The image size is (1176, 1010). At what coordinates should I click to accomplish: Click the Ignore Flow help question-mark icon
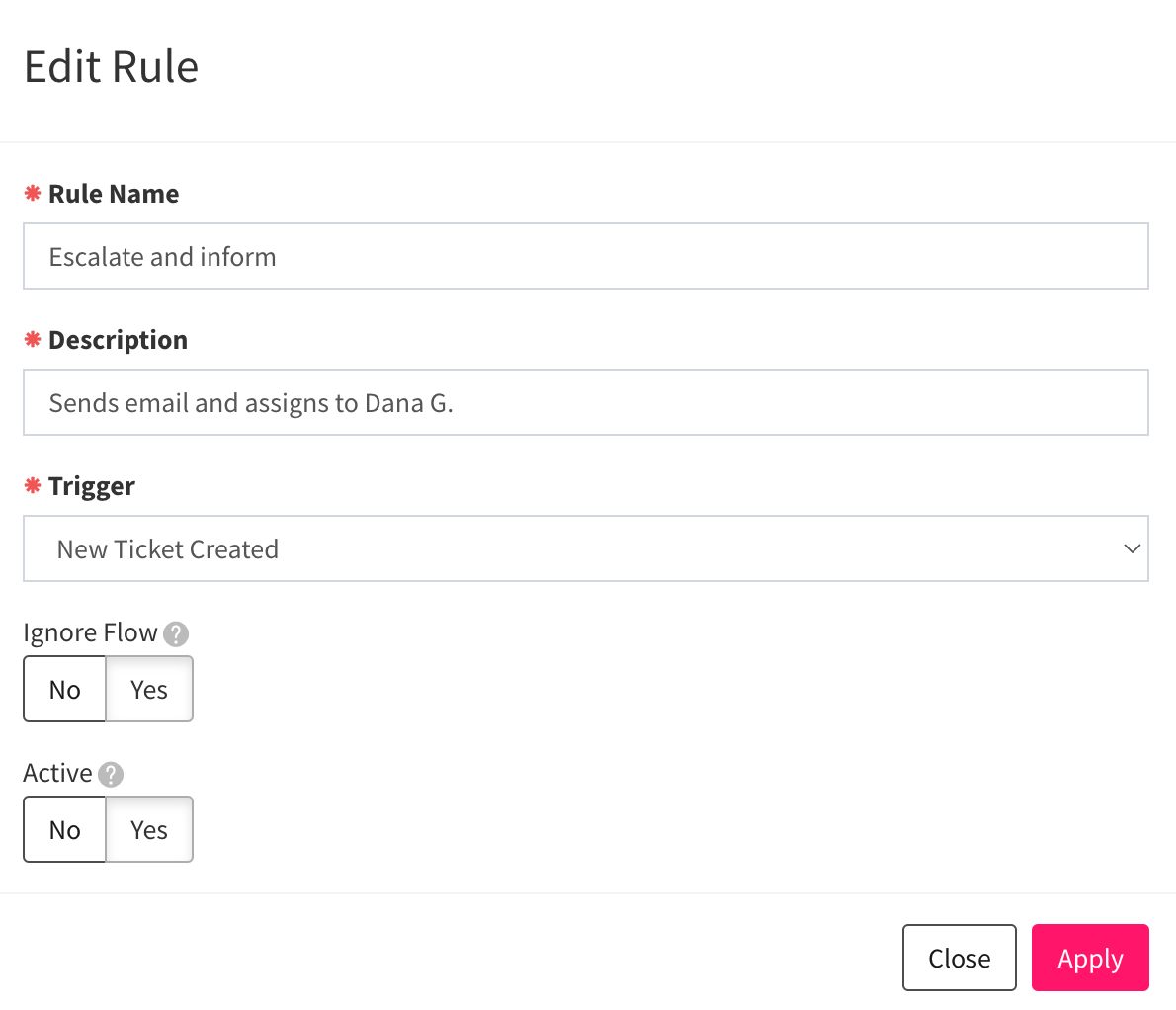tap(176, 634)
